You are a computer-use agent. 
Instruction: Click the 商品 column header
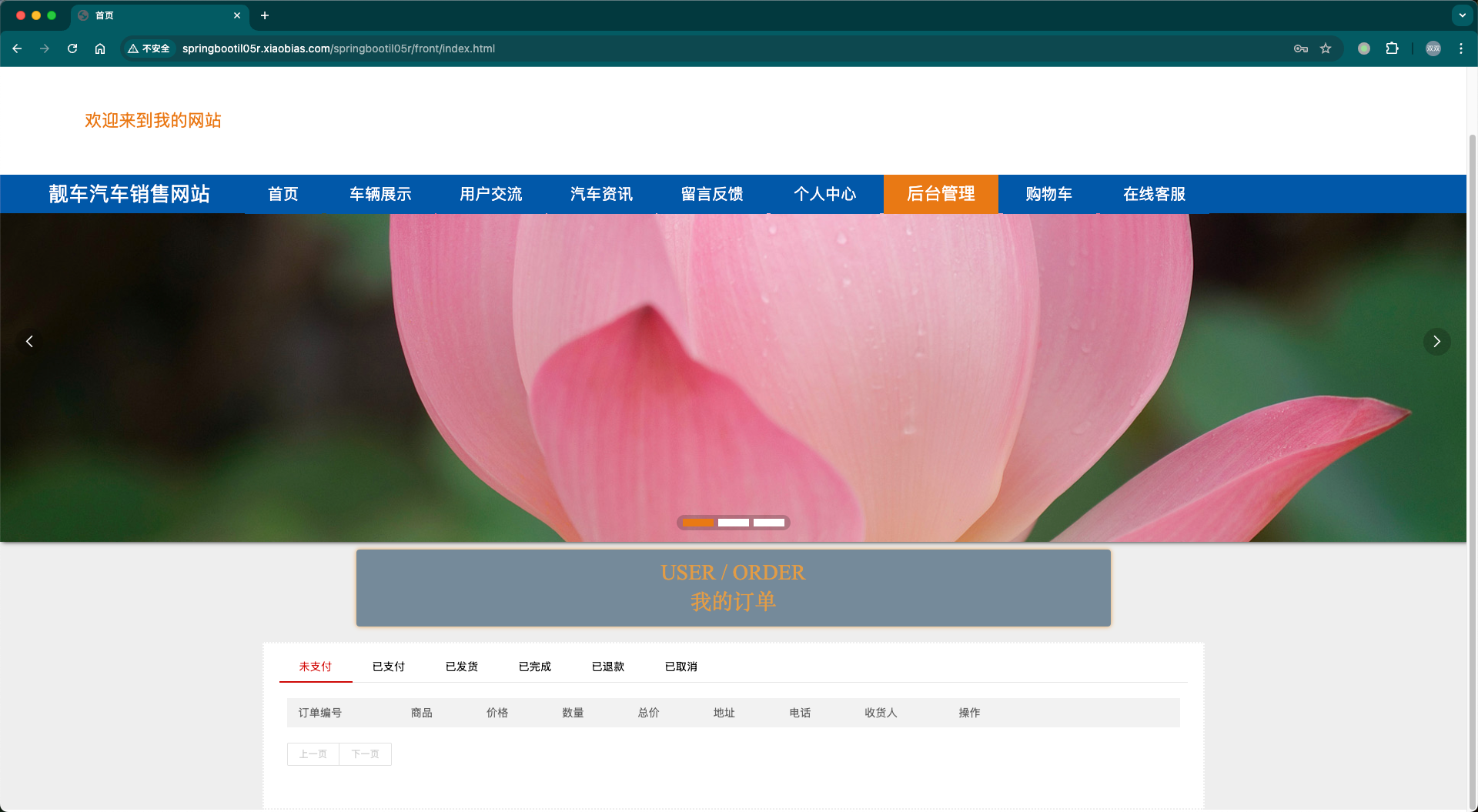[422, 713]
